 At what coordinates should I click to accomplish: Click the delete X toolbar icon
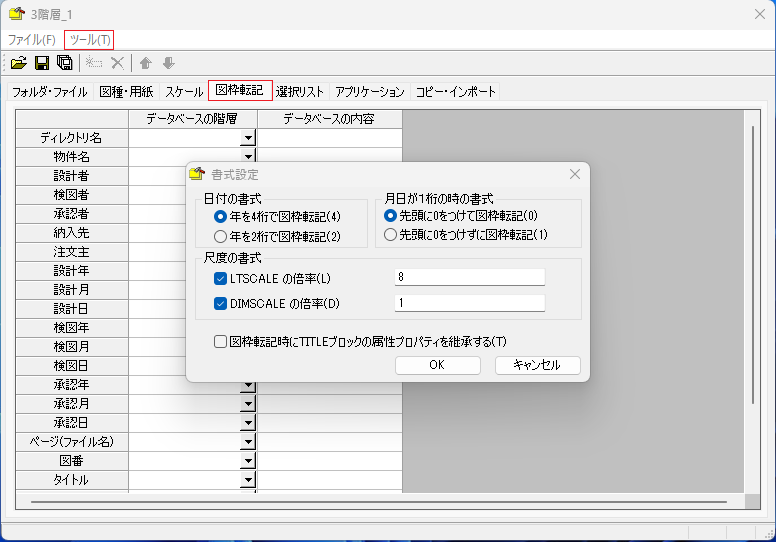[117, 63]
